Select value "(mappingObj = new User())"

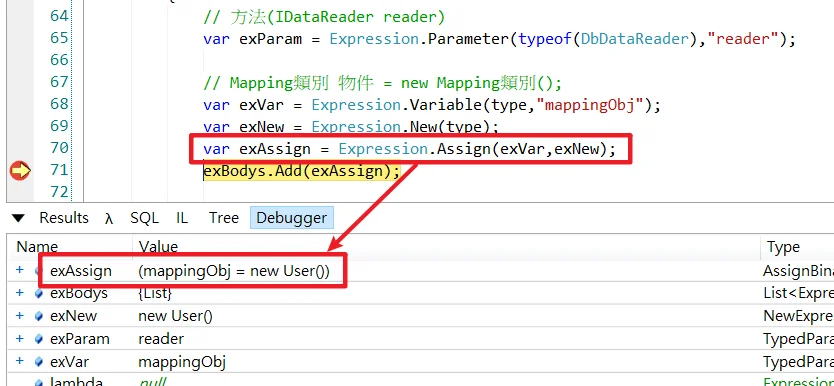234,271
